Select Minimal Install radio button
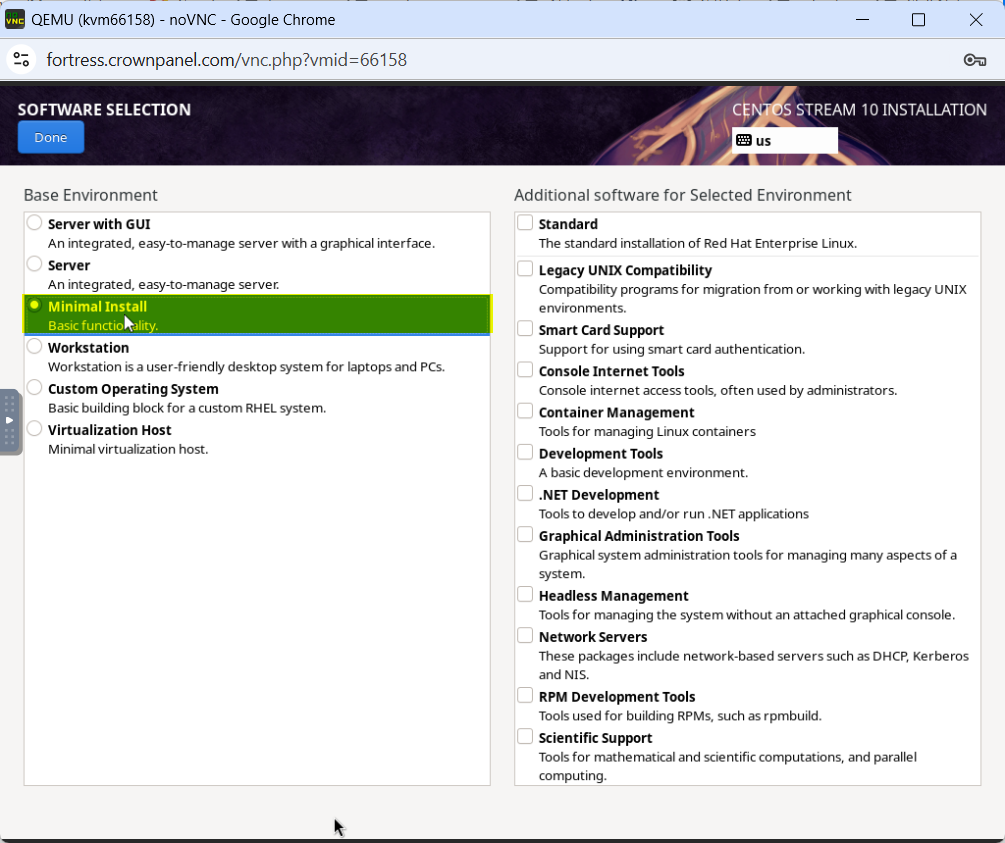 tap(35, 305)
